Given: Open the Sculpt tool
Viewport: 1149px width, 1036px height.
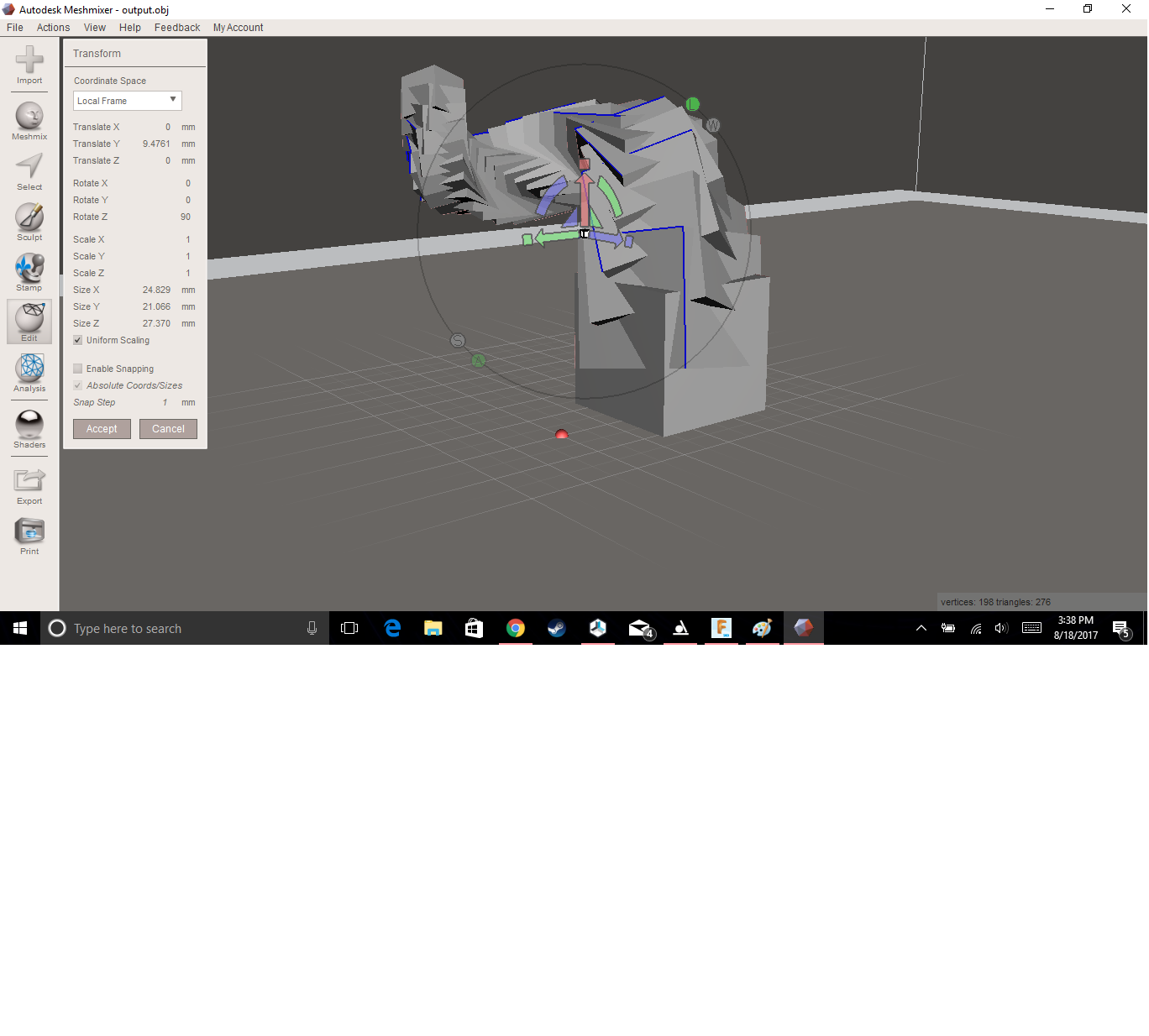Looking at the screenshot, I should [29, 222].
